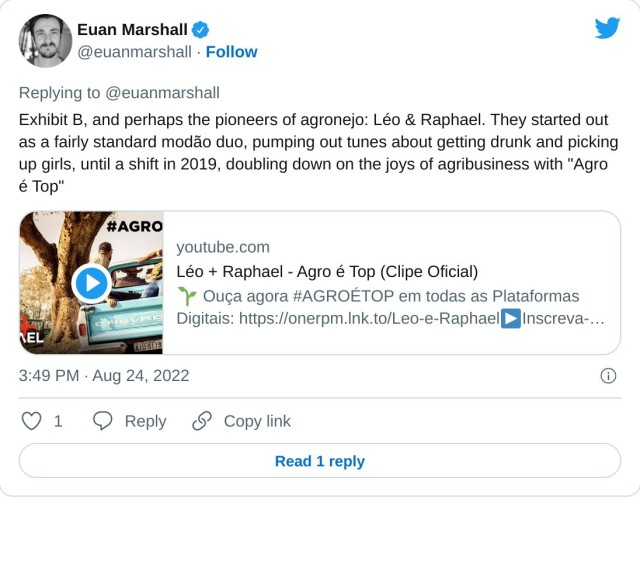Open the @euanmarshall handle link
640x568 pixels.
point(134,52)
